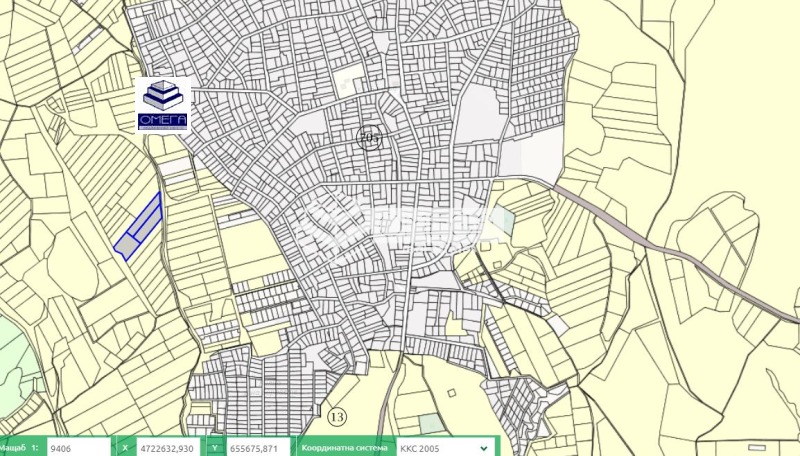Click the Omega company logo

(x=163, y=105)
